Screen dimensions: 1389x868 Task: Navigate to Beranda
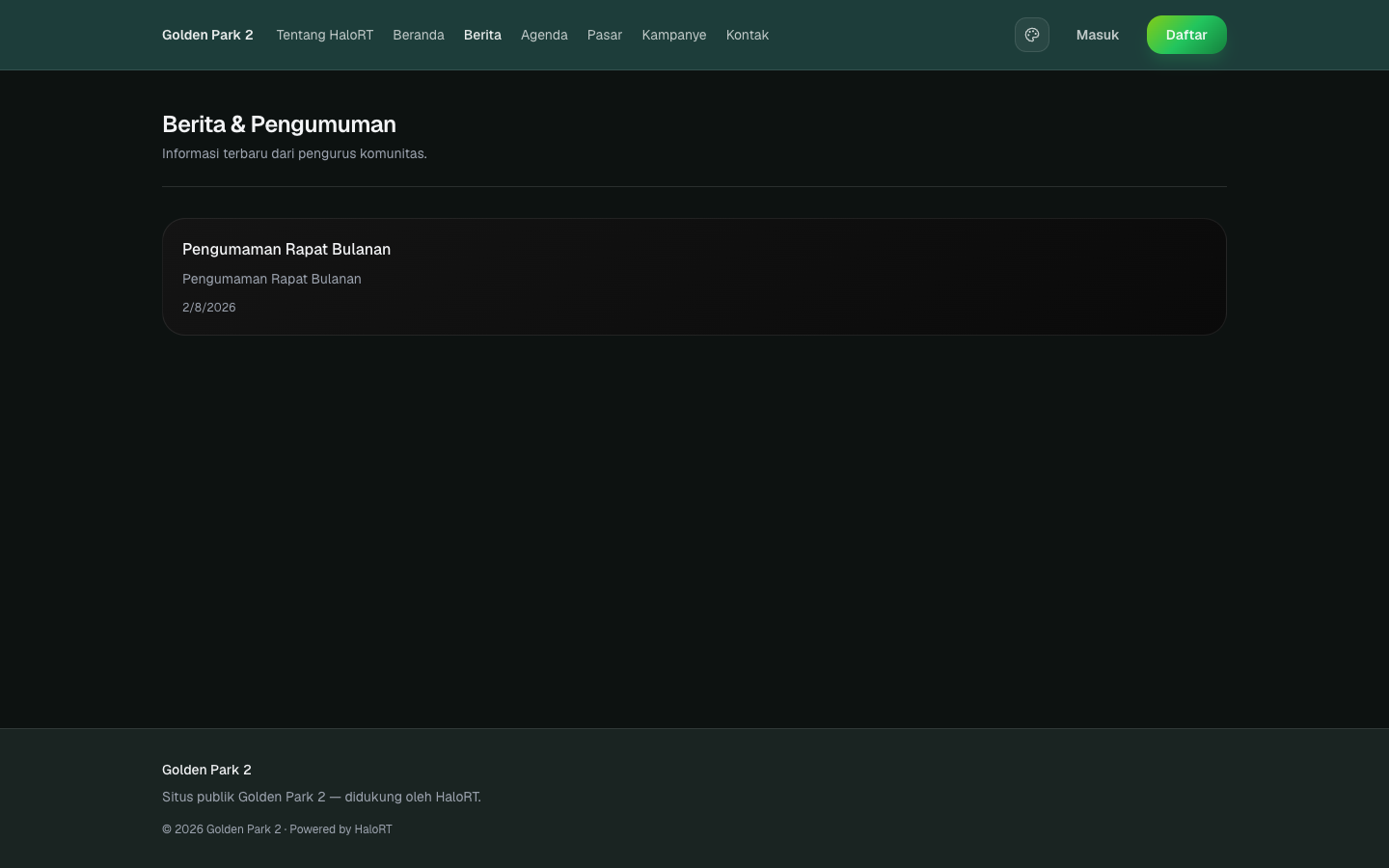tap(419, 35)
